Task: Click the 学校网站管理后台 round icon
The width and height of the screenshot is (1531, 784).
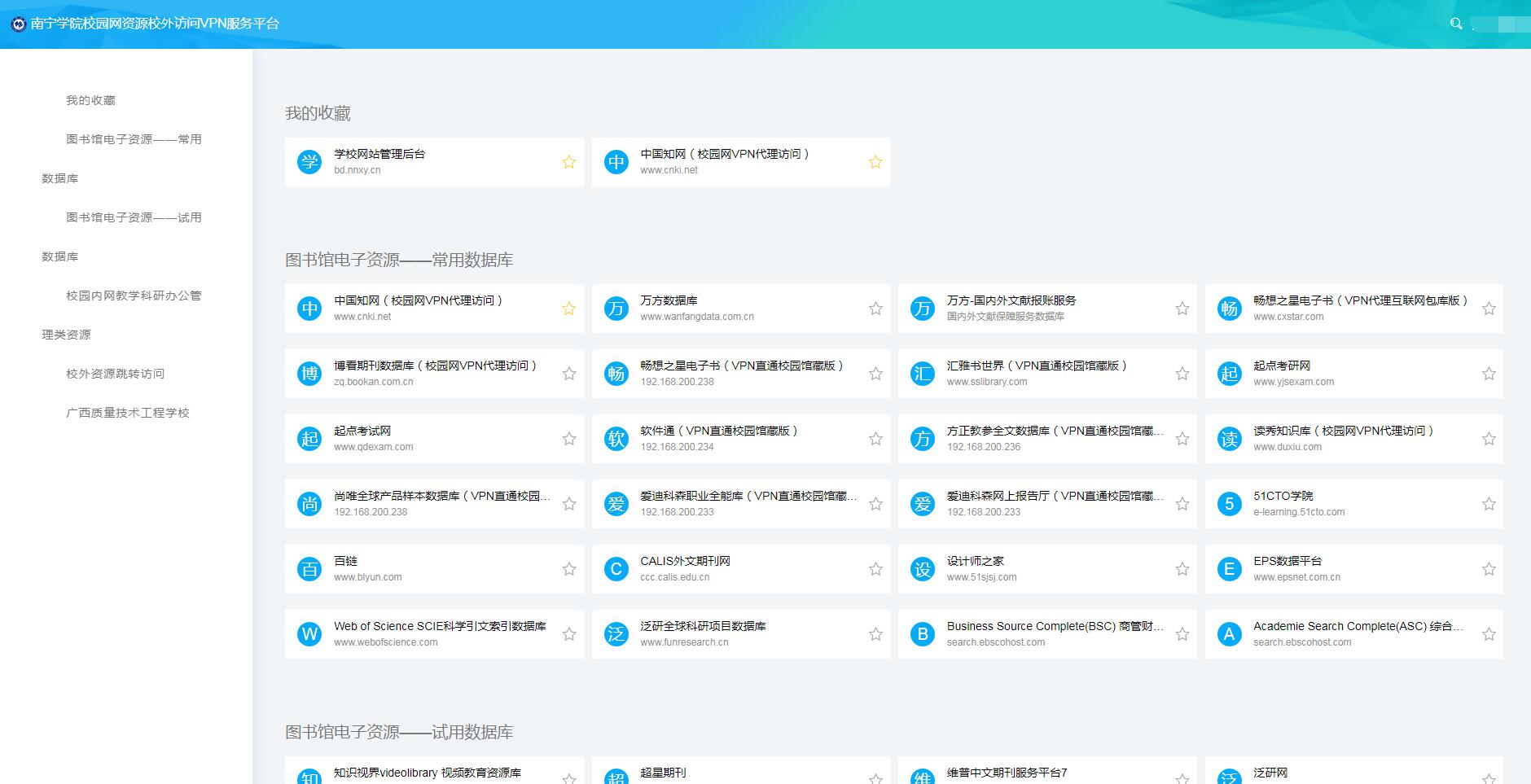Action: pos(309,162)
